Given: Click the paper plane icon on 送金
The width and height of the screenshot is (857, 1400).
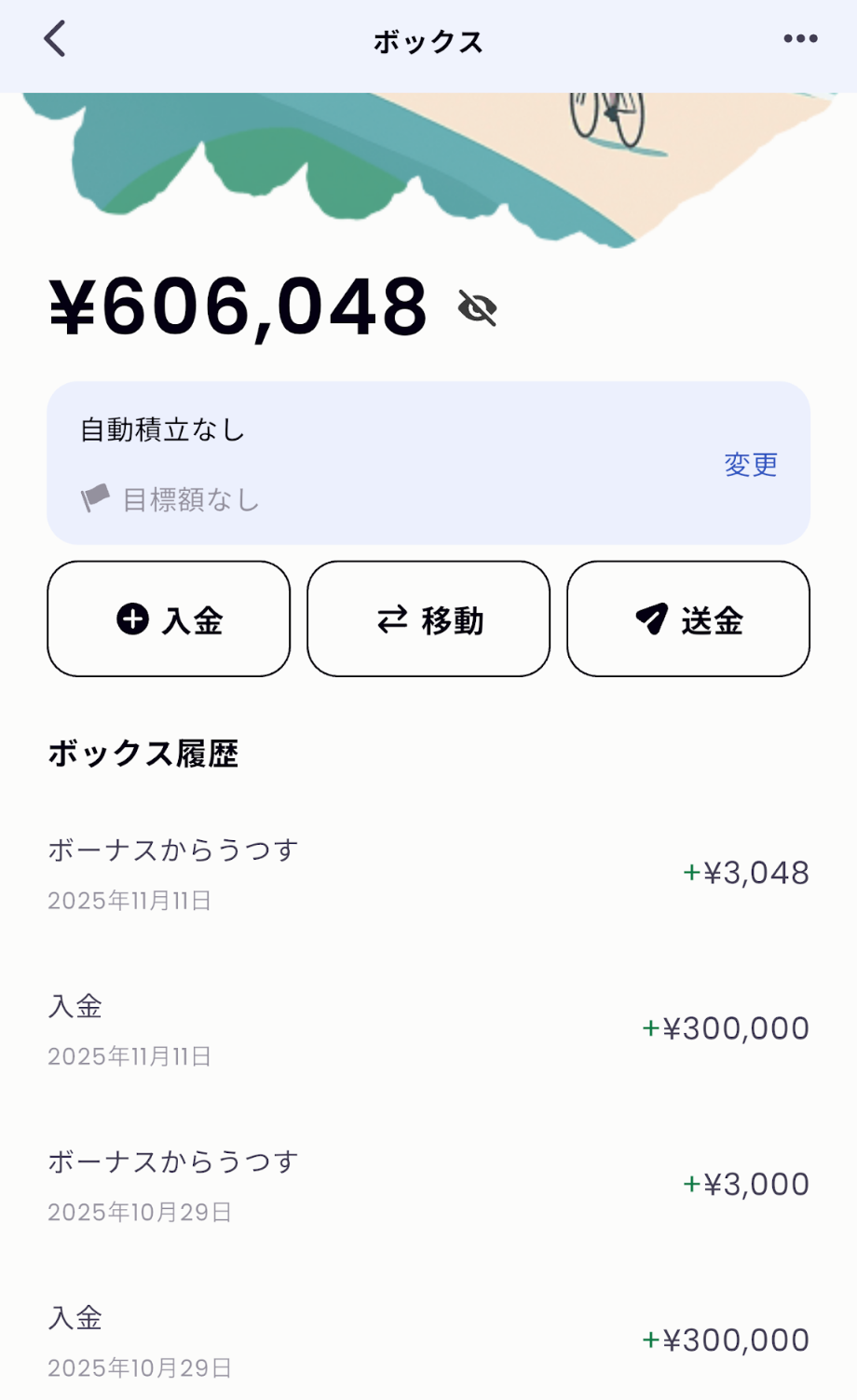Looking at the screenshot, I should coord(652,618).
